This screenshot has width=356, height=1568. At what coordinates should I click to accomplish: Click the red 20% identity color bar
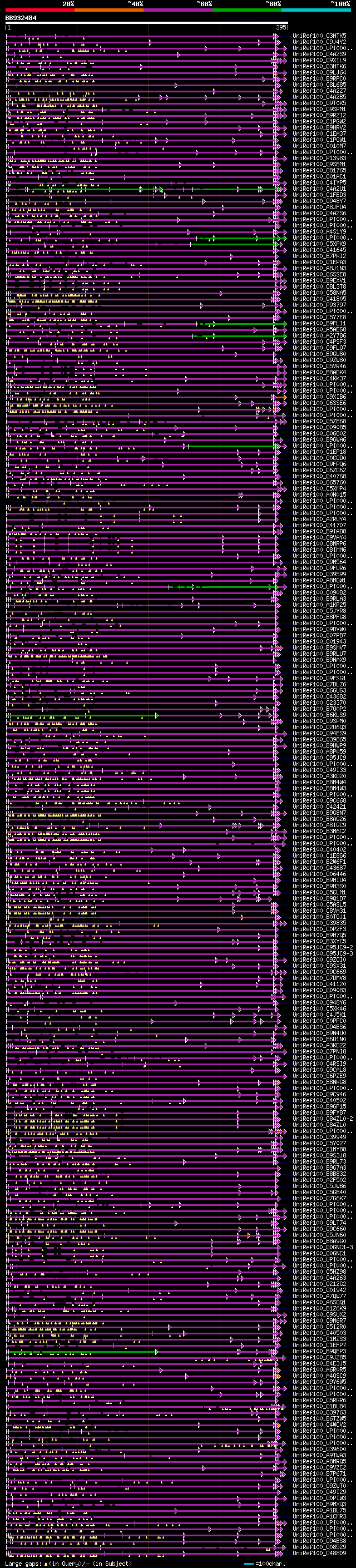click(x=39, y=10)
